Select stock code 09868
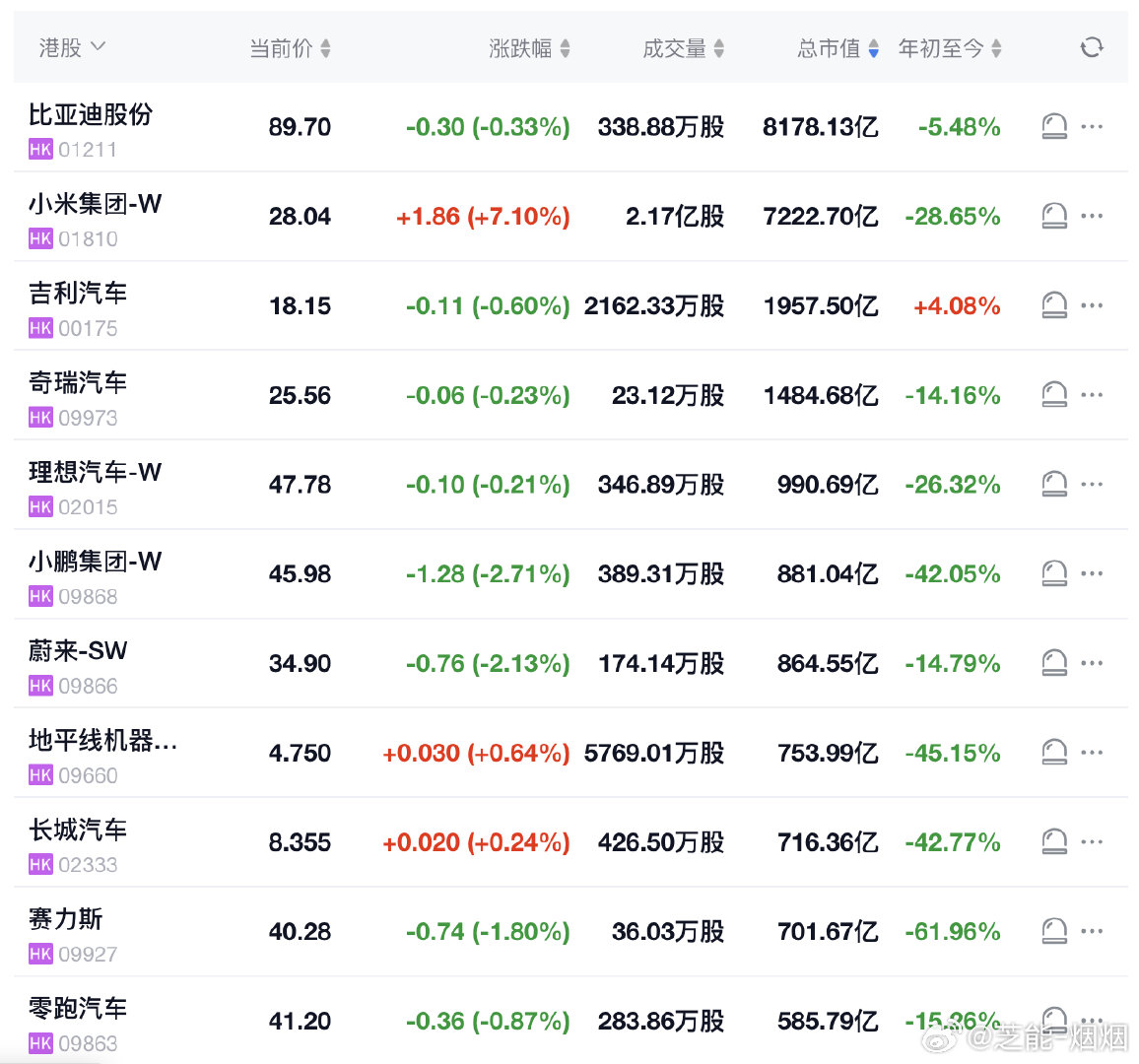Image resolution: width=1139 pixels, height=1064 pixels. (88, 596)
